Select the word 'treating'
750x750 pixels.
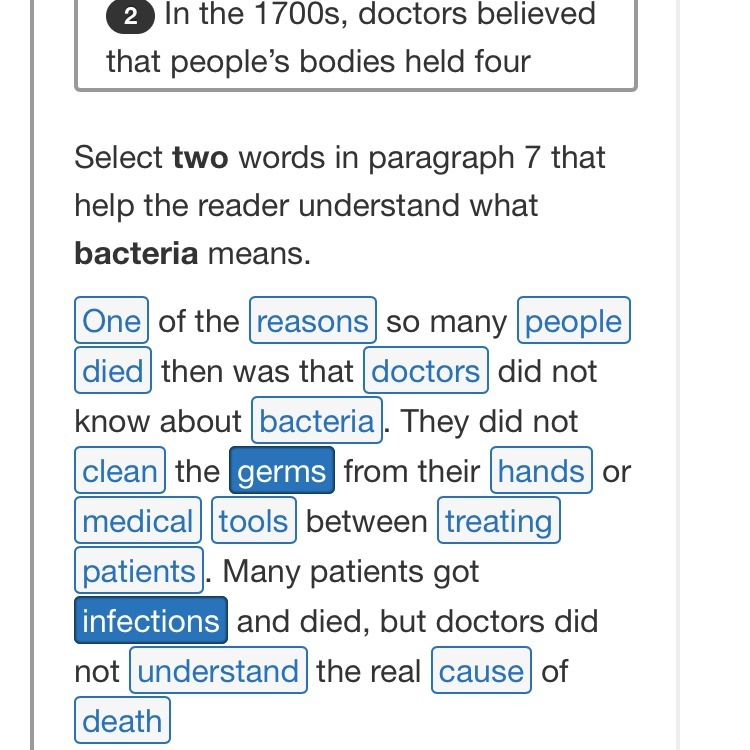(x=499, y=520)
